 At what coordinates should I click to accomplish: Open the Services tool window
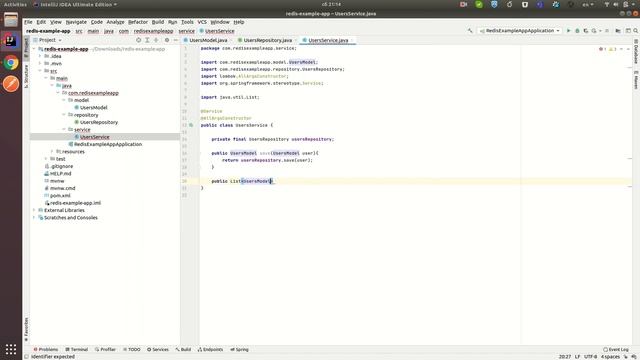pyautogui.click(x=158, y=350)
